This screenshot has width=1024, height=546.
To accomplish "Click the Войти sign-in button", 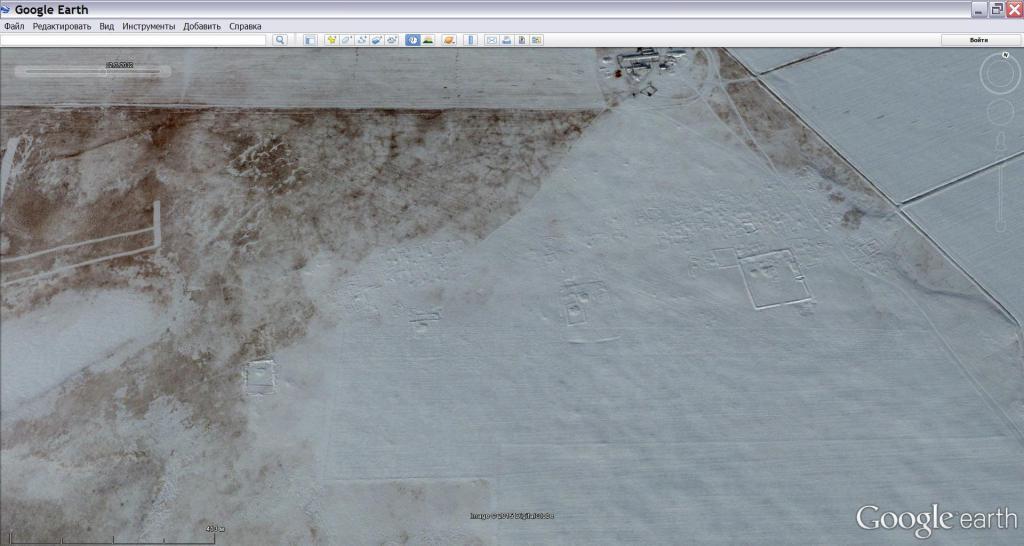I will pos(979,40).
